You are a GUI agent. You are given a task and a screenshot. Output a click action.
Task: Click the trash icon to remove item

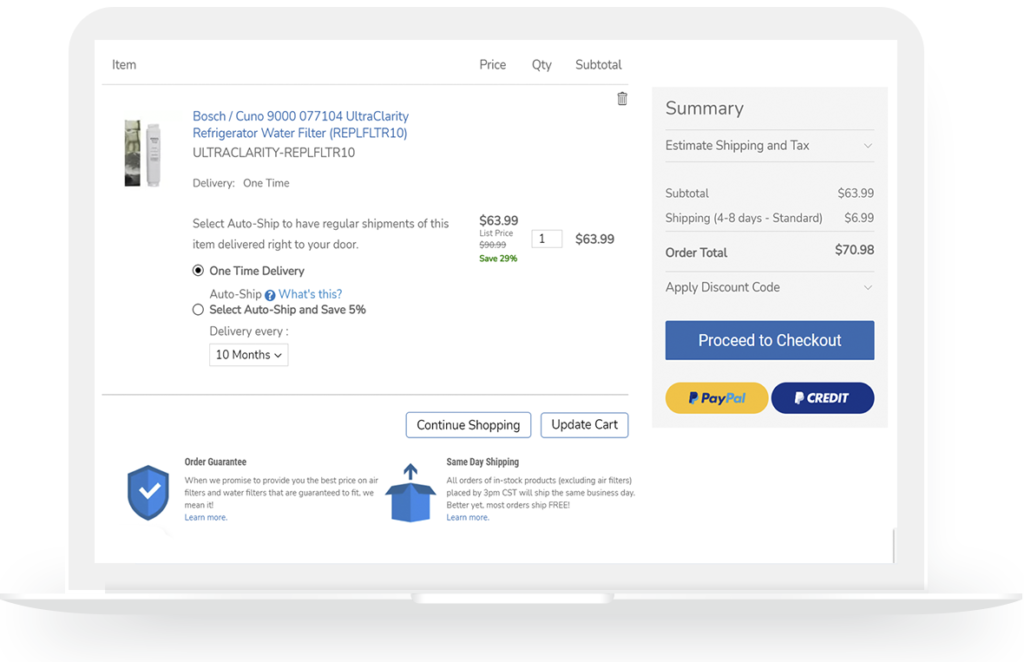click(622, 98)
